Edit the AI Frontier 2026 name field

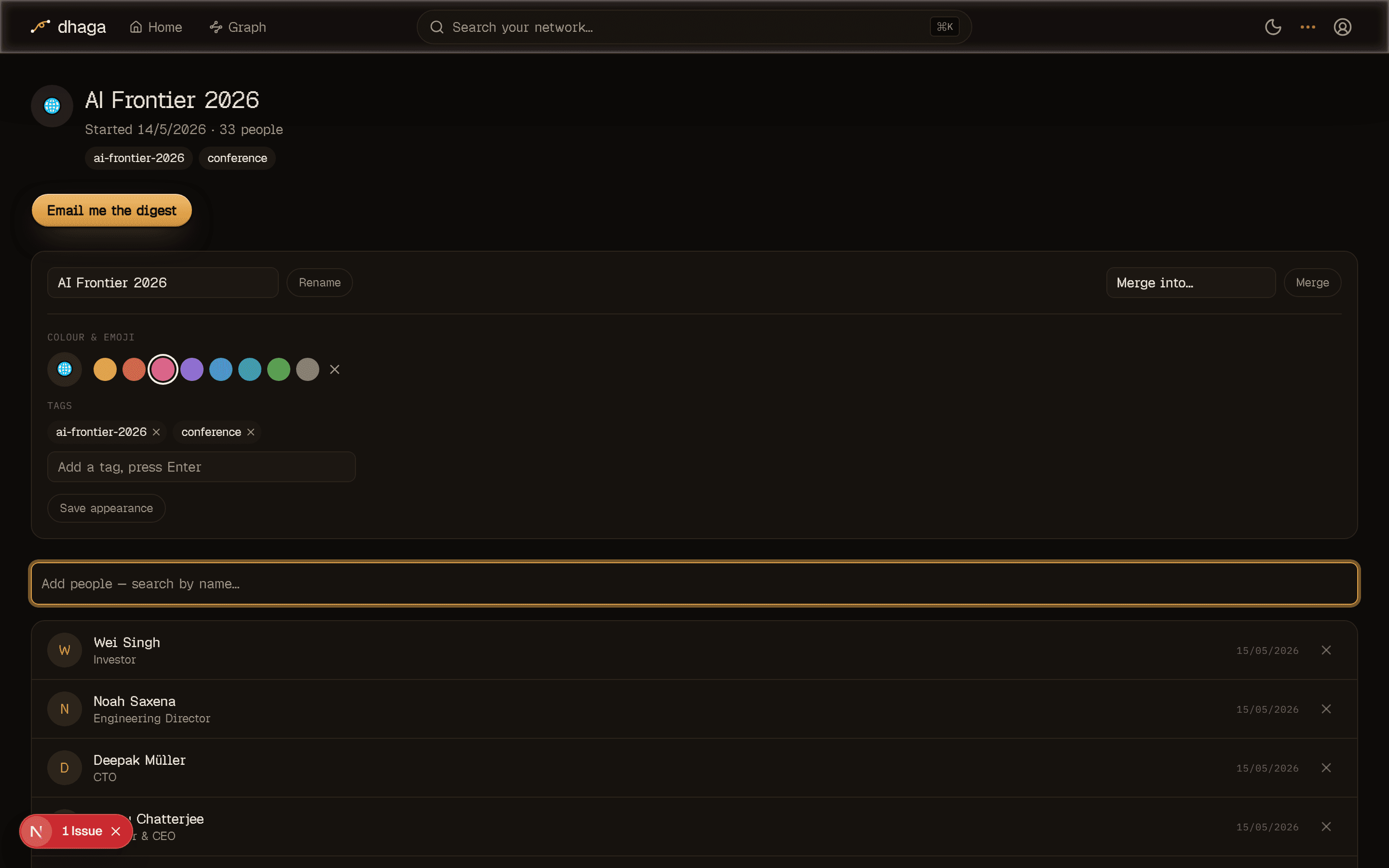[163, 283]
